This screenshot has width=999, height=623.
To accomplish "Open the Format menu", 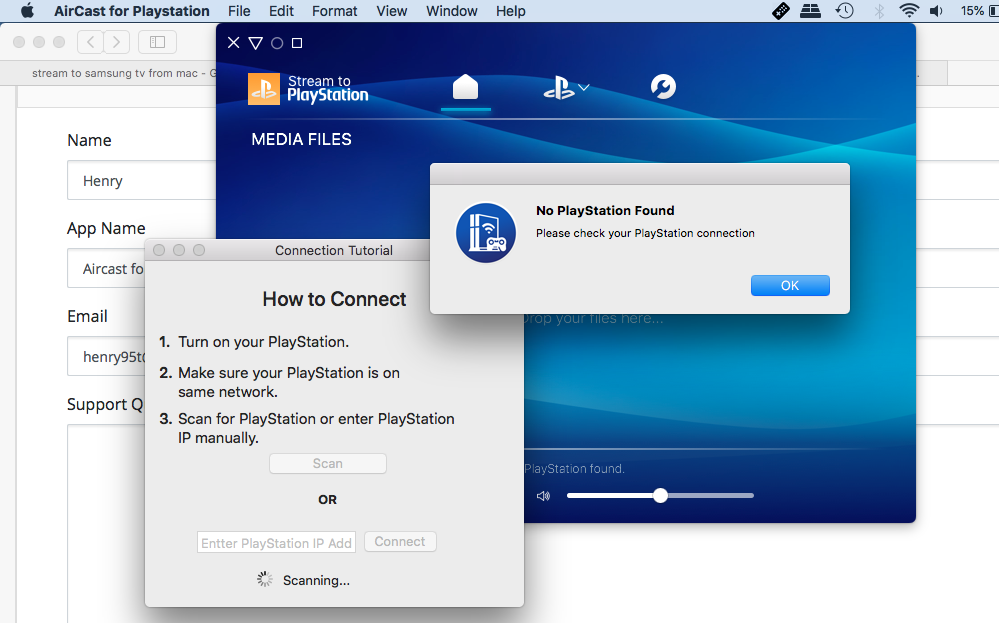I will tap(334, 11).
